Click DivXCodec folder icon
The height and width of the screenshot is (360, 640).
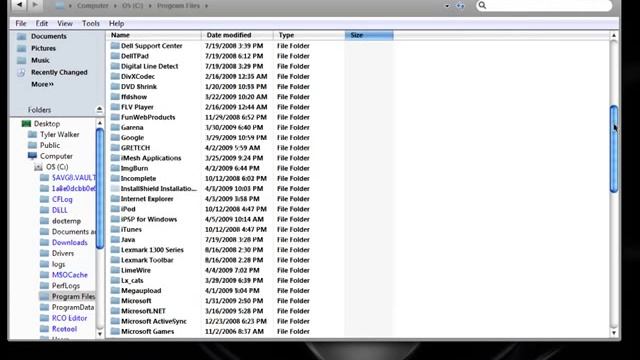click(115, 76)
